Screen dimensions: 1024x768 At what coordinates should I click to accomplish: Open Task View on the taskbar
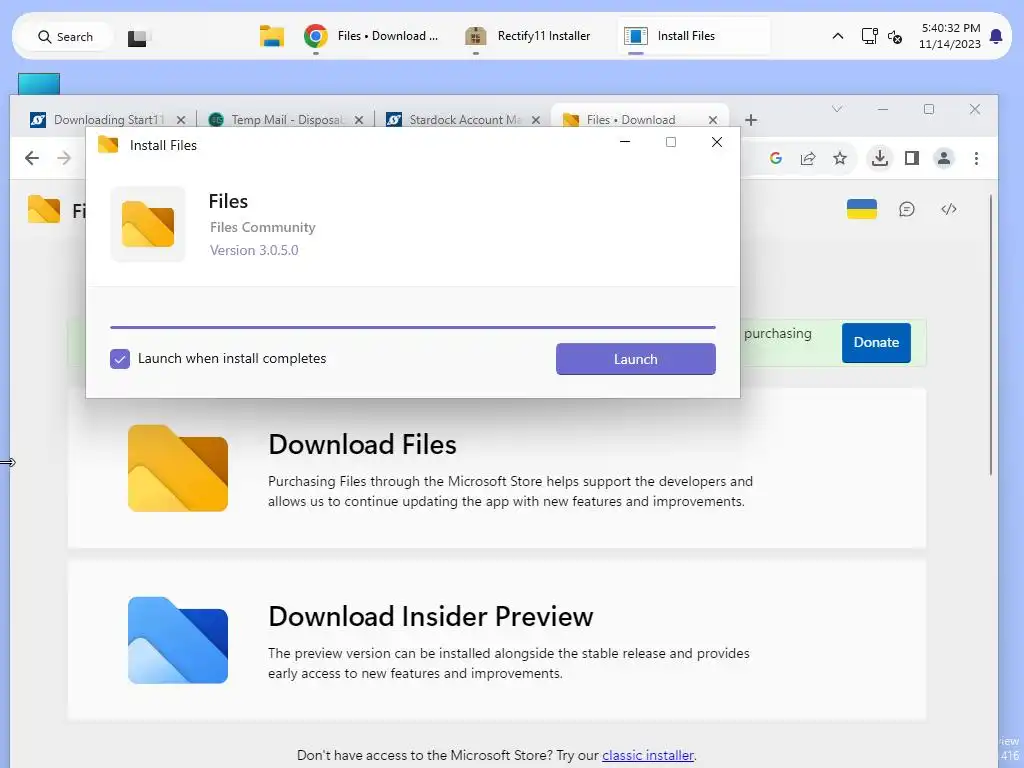[x=137, y=38]
